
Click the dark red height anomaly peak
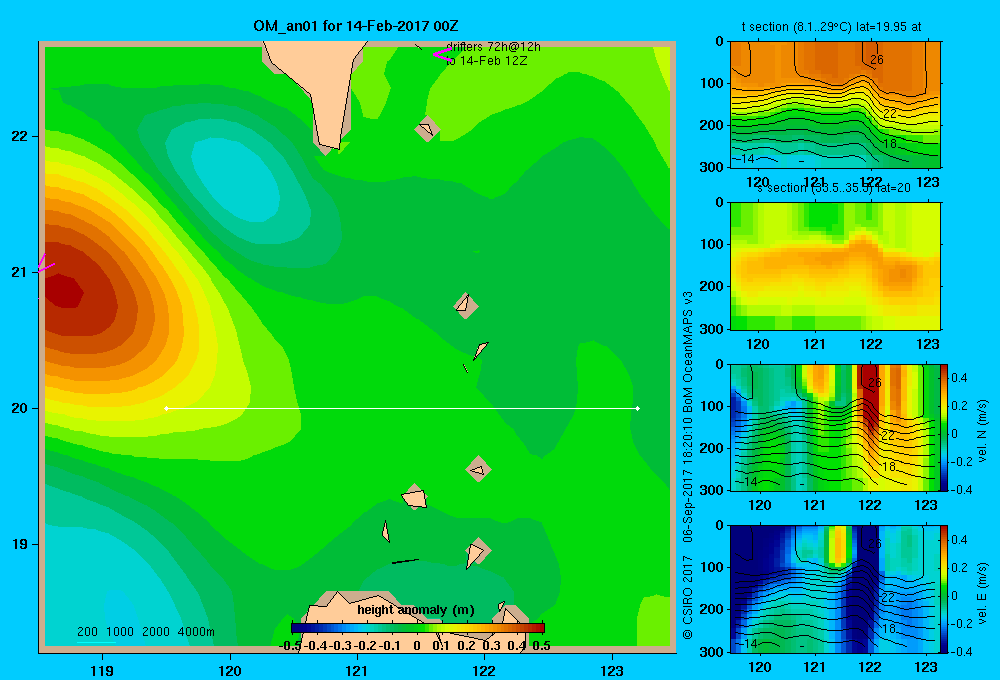coord(64,292)
